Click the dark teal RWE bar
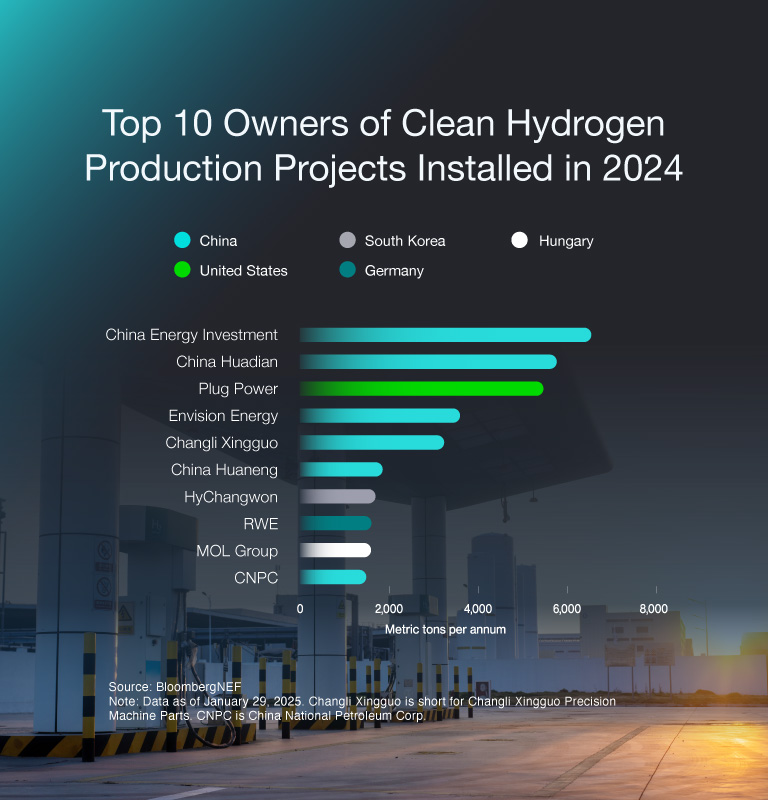Viewport: 768px width, 800px height. pos(336,523)
